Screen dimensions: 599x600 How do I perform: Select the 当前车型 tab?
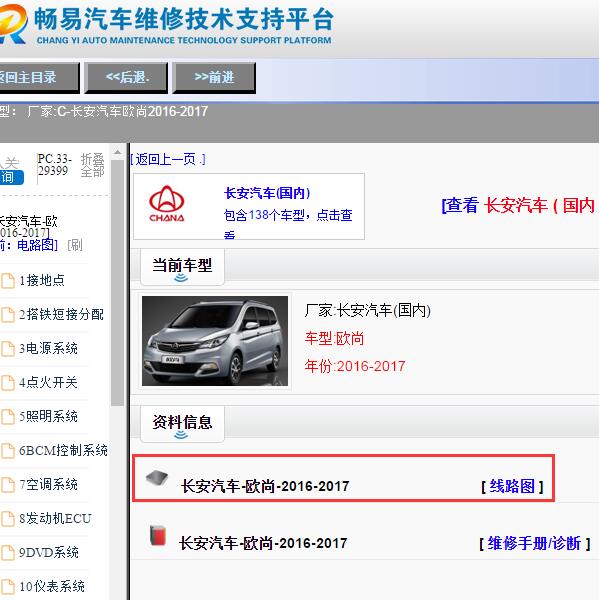pyautogui.click(x=182, y=267)
